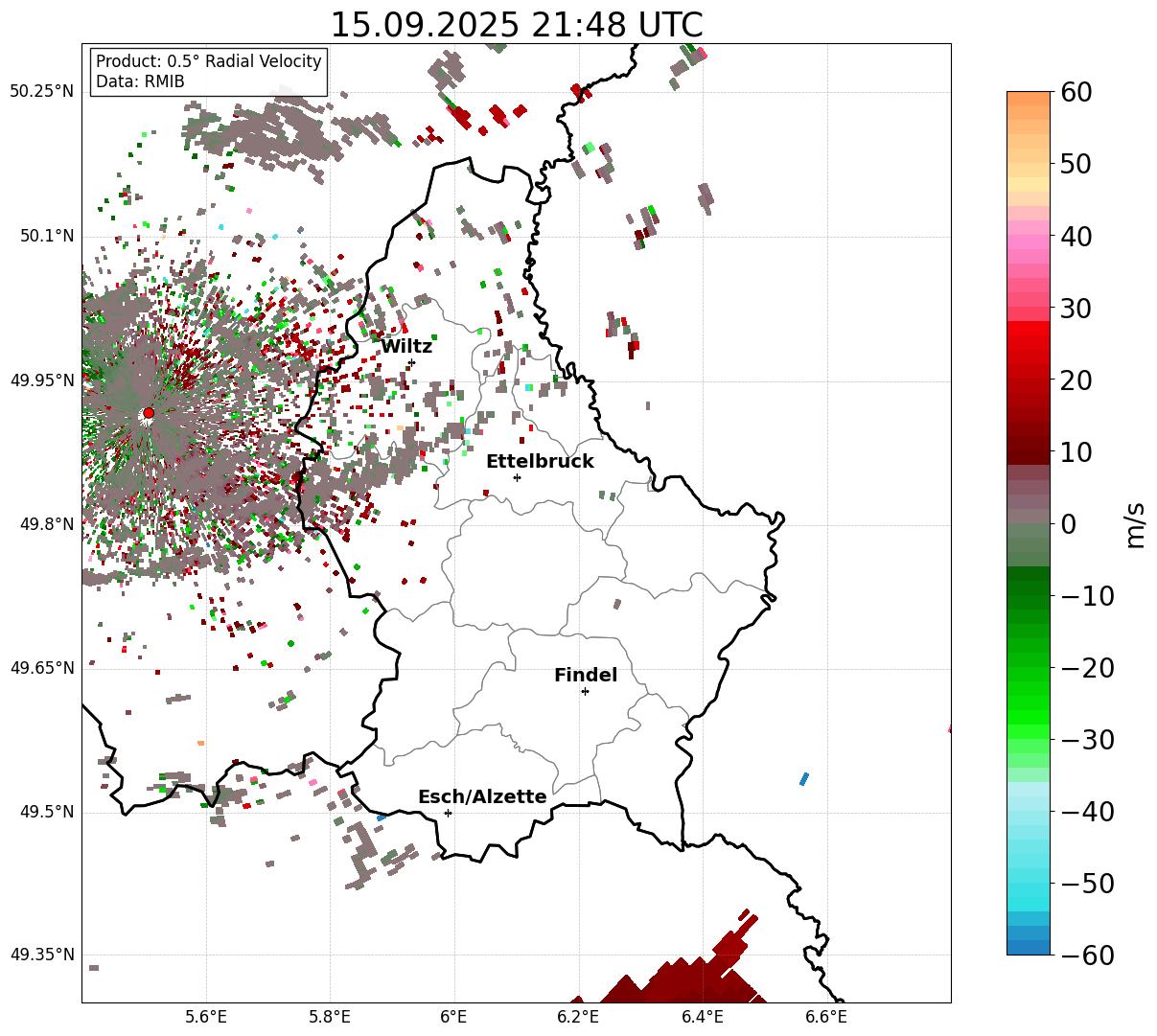This screenshot has height=1036, width=1157.
Task: Click the 5.6°E longitude label
Action: pyautogui.click(x=206, y=1018)
